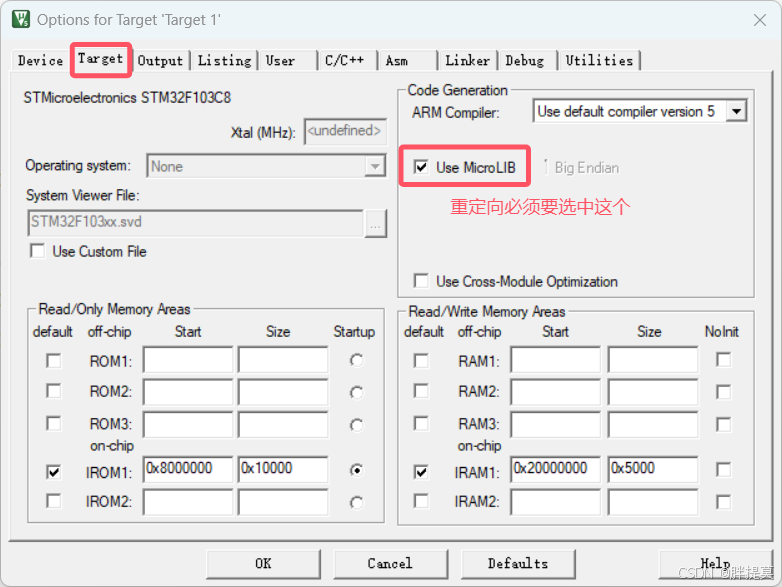Enable the Use Custom File checkbox

pyautogui.click(x=37, y=251)
